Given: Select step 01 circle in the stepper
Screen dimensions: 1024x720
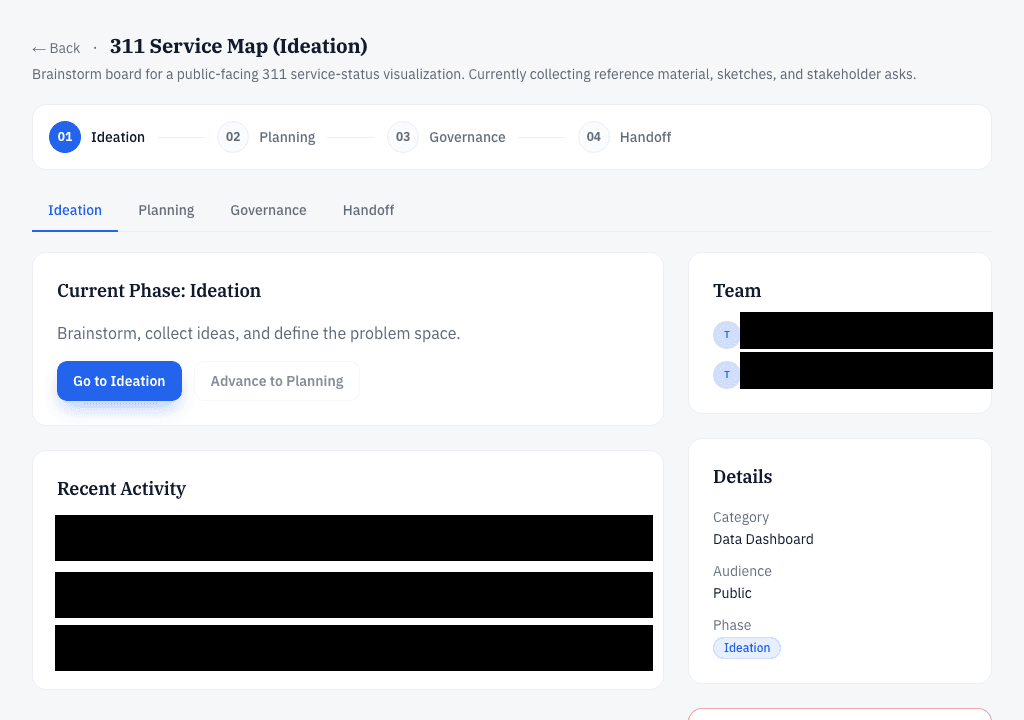Looking at the screenshot, I should (65, 137).
